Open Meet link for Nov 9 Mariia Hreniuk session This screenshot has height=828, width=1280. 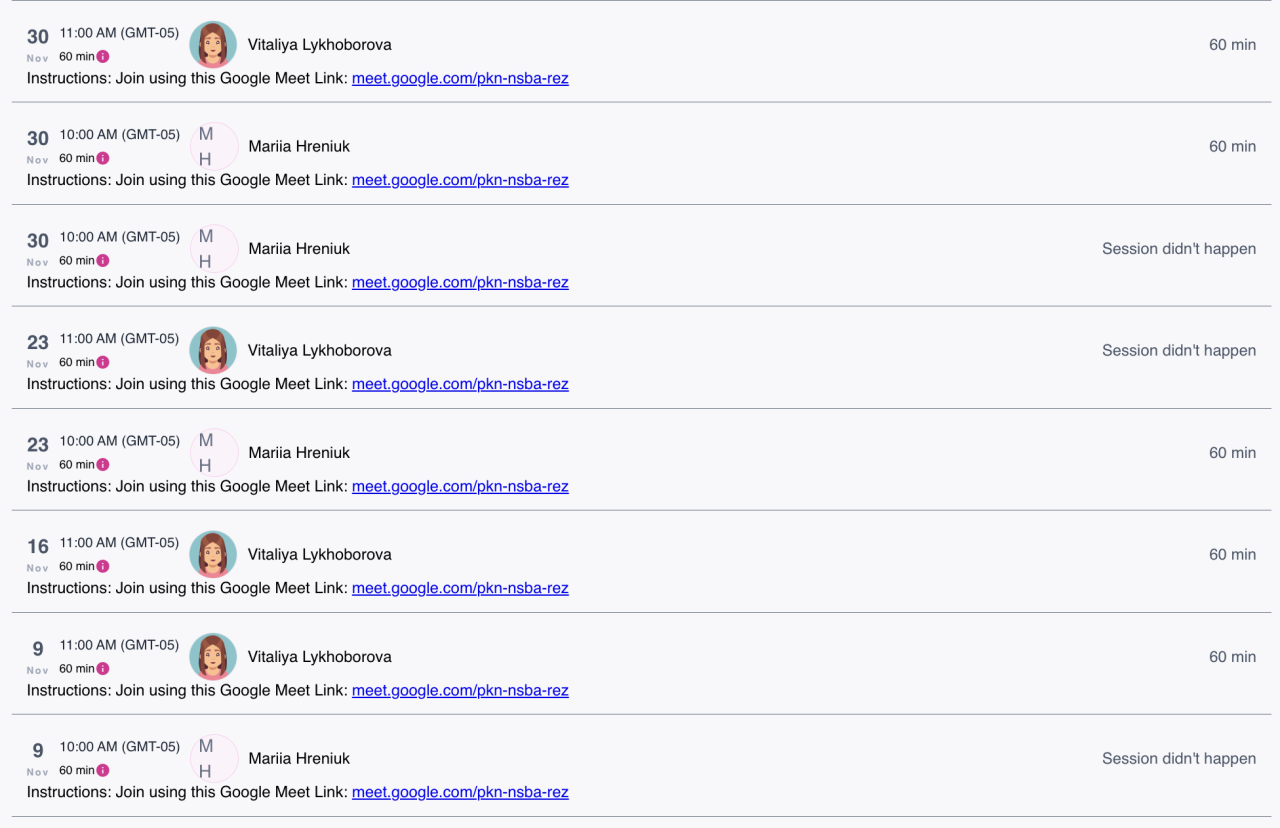coord(460,792)
